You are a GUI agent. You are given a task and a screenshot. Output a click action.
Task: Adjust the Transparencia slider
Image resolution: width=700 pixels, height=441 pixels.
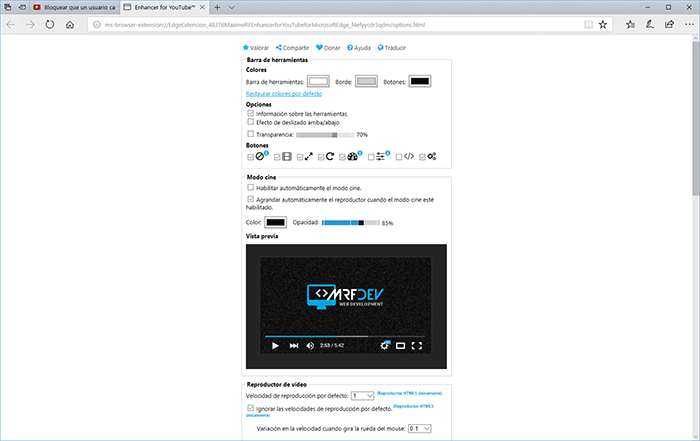click(325, 135)
